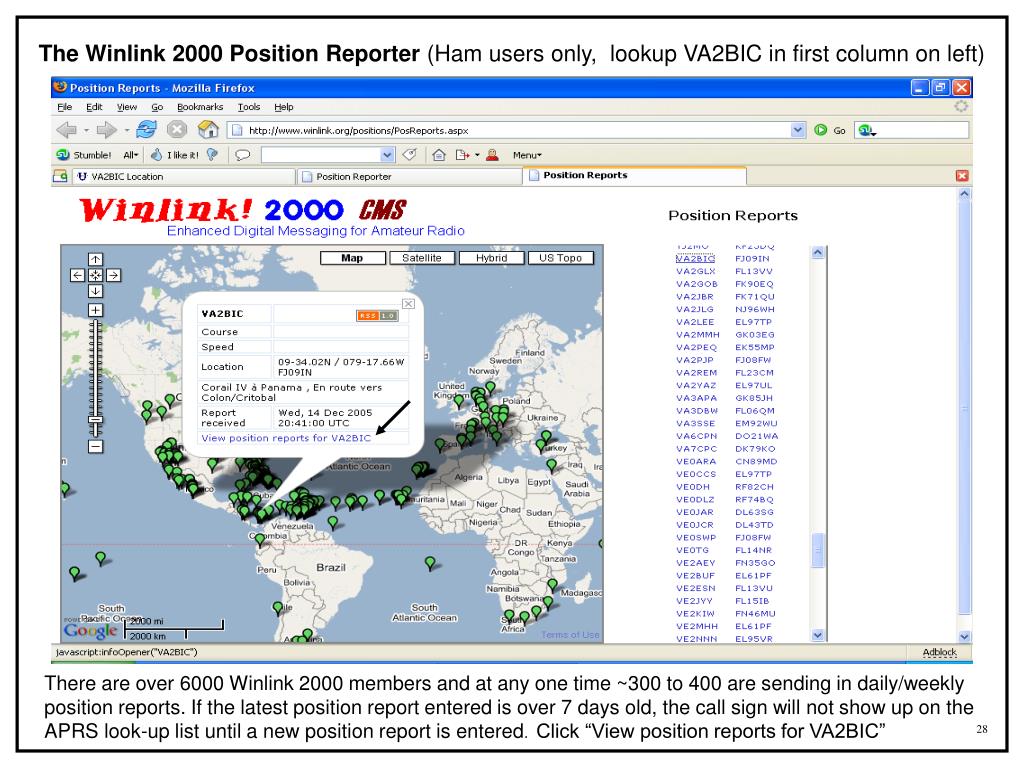The width and height of the screenshot is (1024, 768).
Task: Click the URL address field
Action: tap(509, 130)
